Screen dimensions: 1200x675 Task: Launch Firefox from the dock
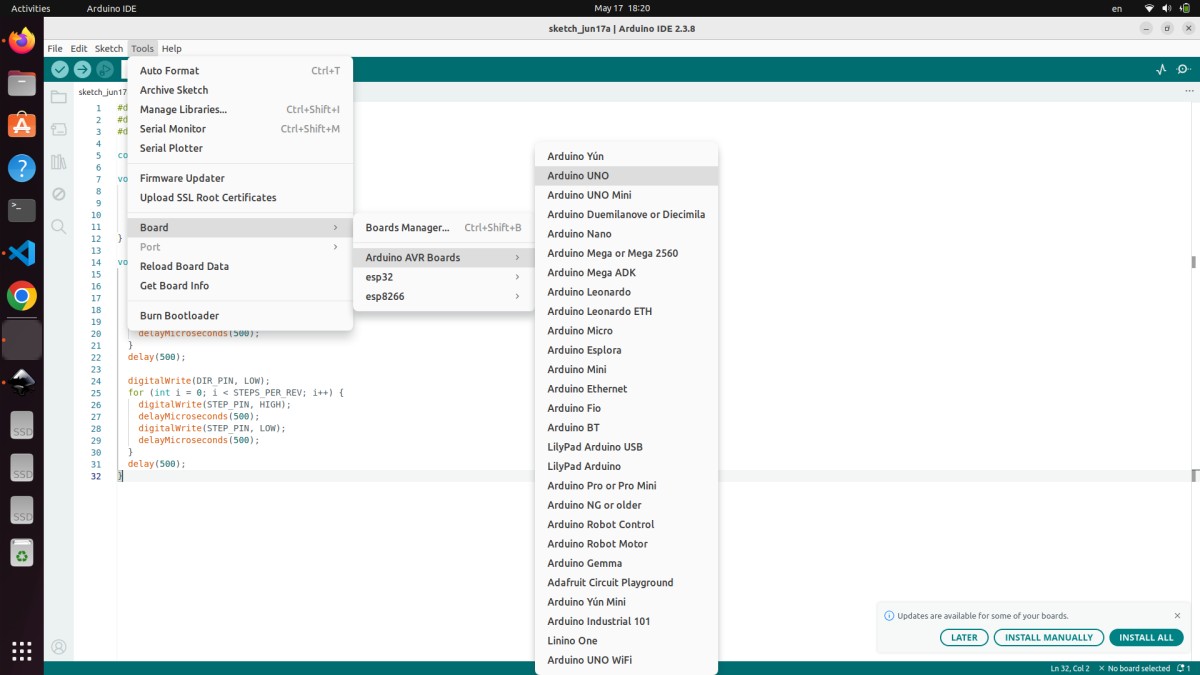(x=22, y=41)
